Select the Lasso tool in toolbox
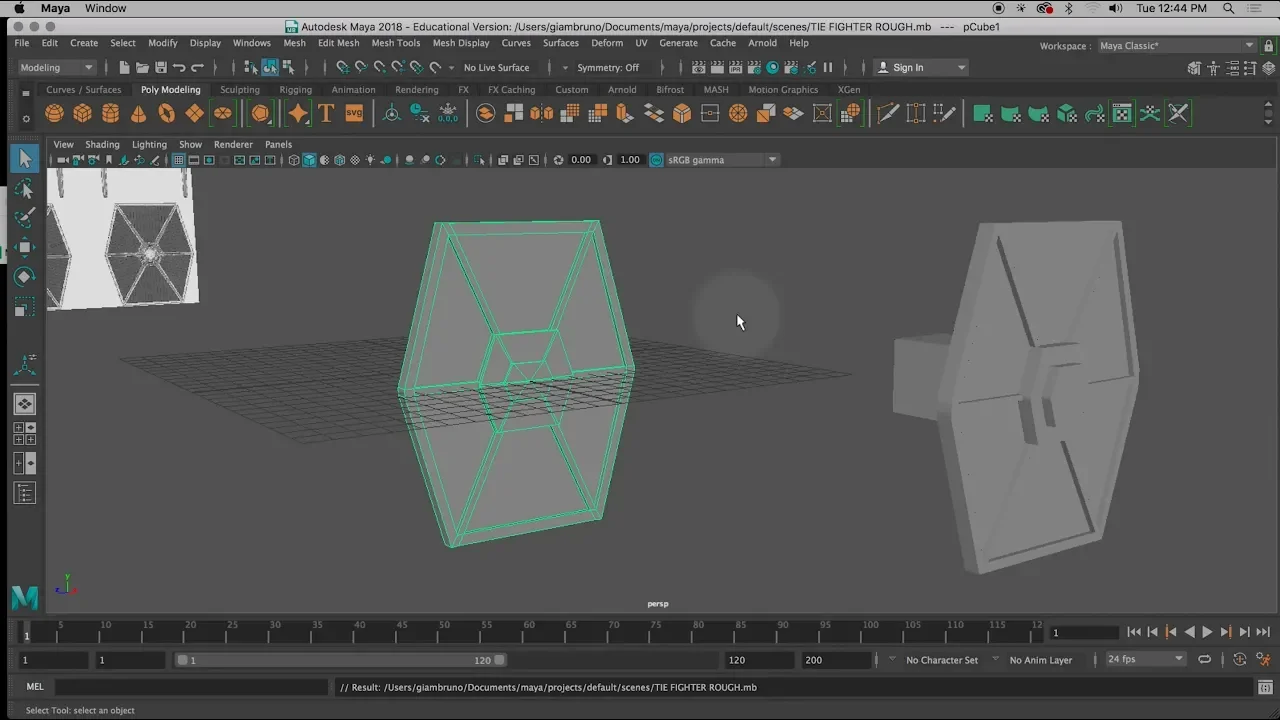Viewport: 1280px width, 720px height. tap(25, 189)
